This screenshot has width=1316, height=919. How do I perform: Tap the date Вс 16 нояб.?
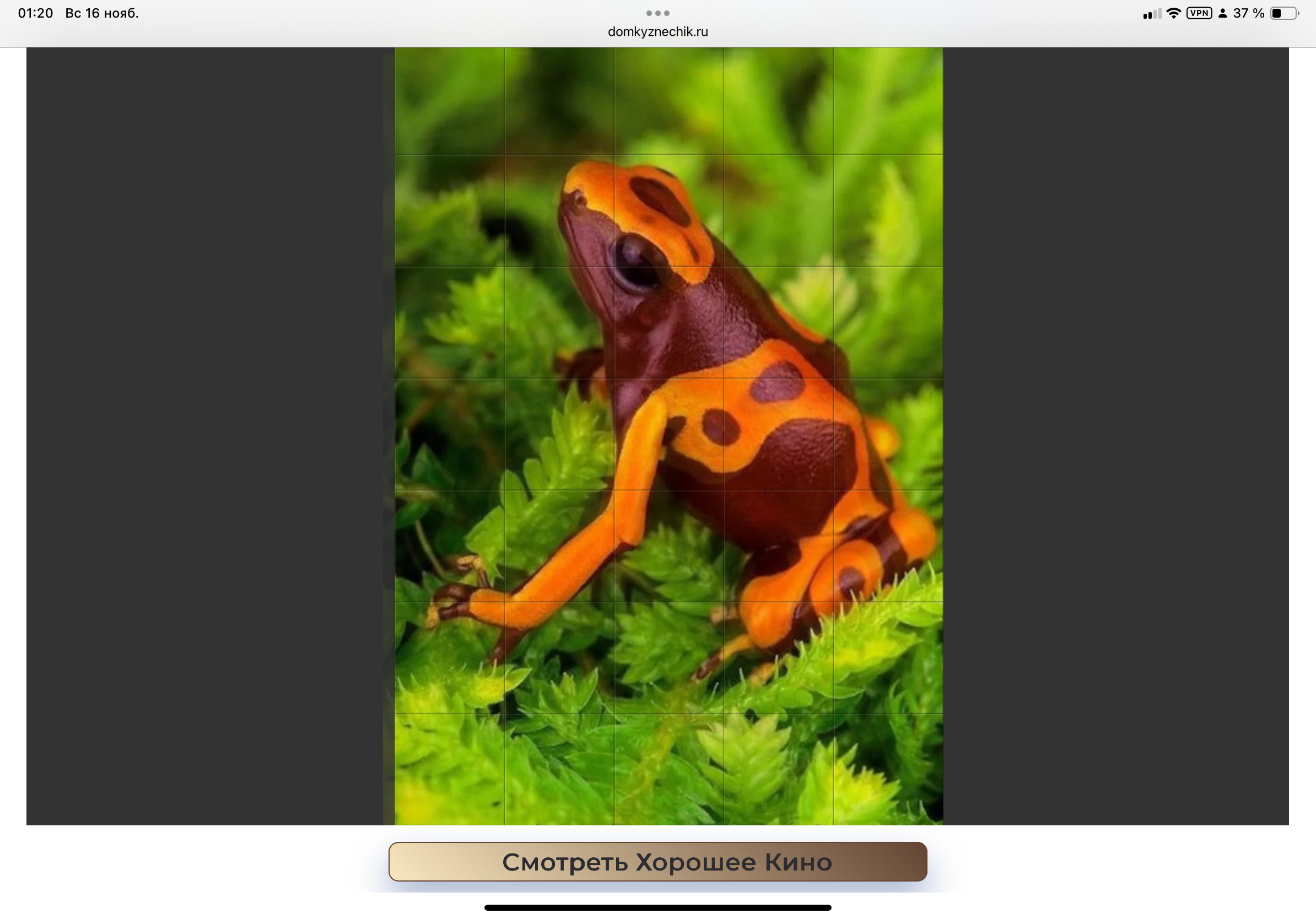pyautogui.click(x=102, y=13)
